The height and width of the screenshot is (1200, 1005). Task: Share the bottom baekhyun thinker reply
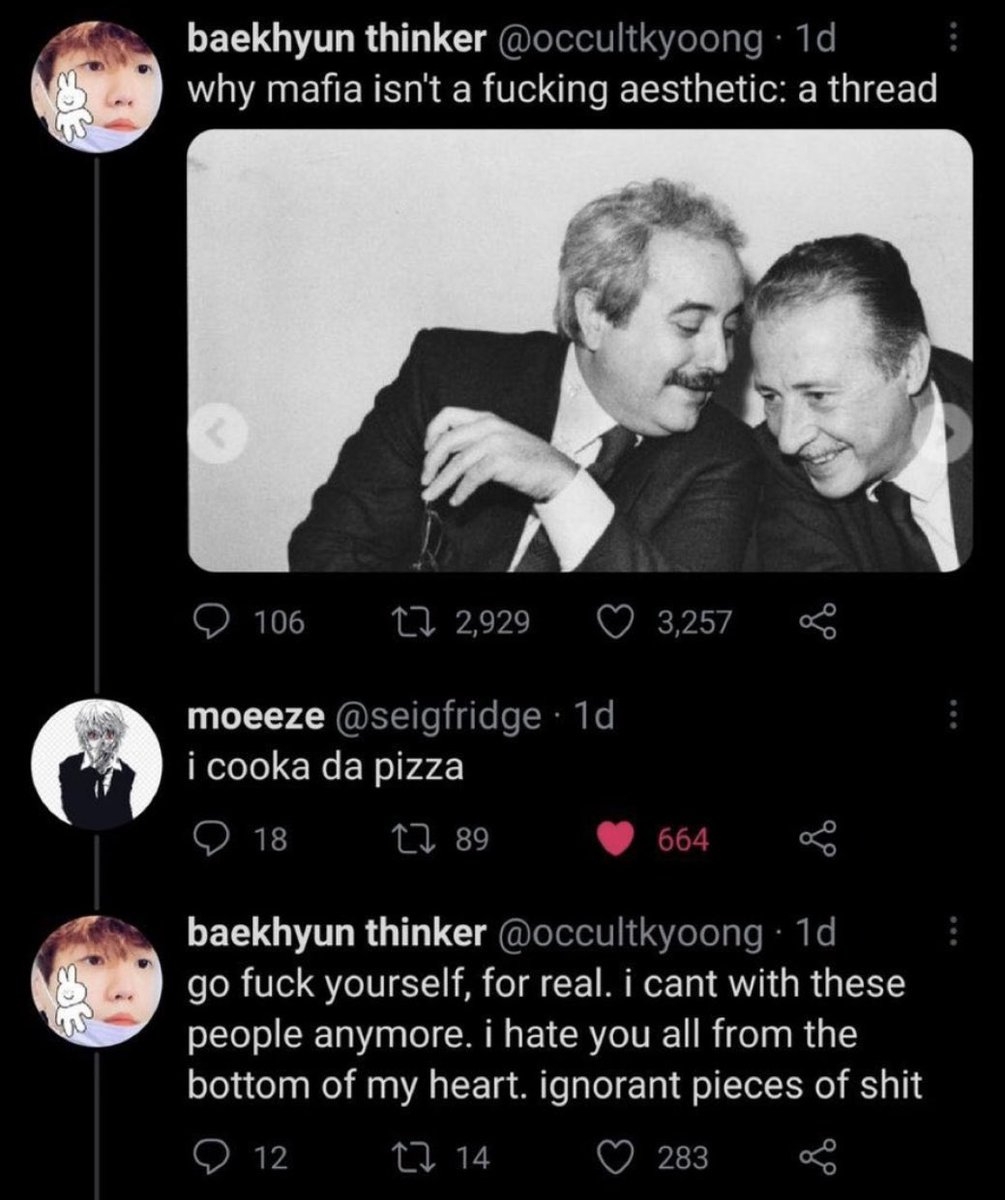click(816, 1158)
